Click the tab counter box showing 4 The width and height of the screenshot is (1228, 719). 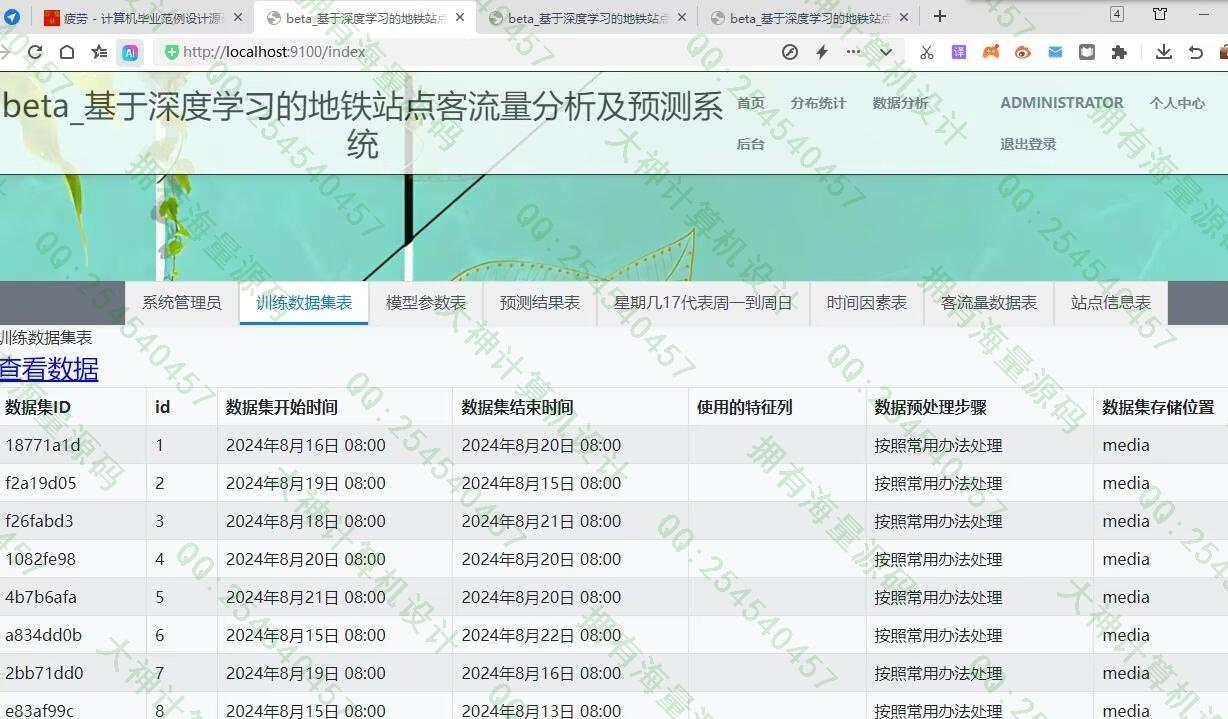(x=1117, y=14)
